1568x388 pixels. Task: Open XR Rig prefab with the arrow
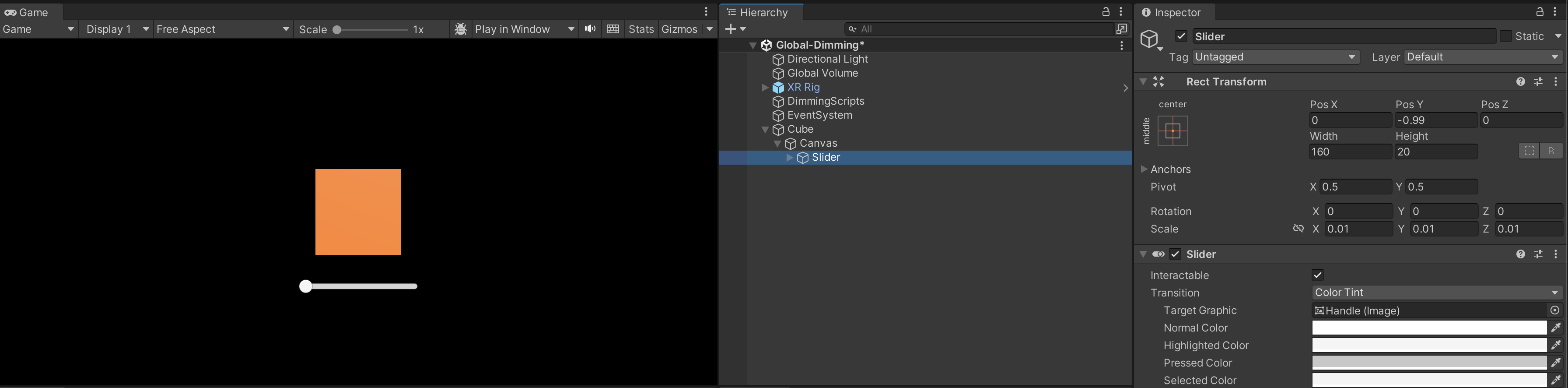click(1125, 88)
